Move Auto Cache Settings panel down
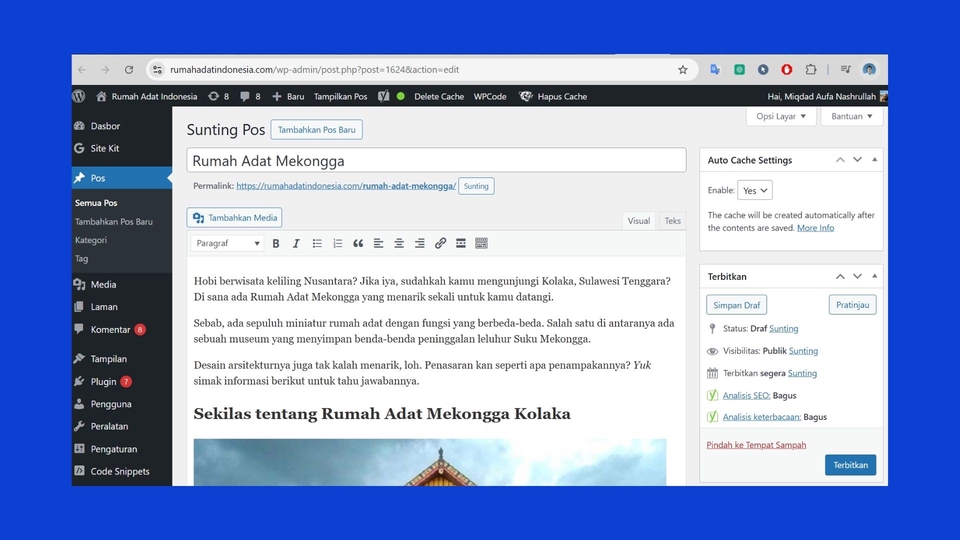The image size is (960, 540). point(857,160)
